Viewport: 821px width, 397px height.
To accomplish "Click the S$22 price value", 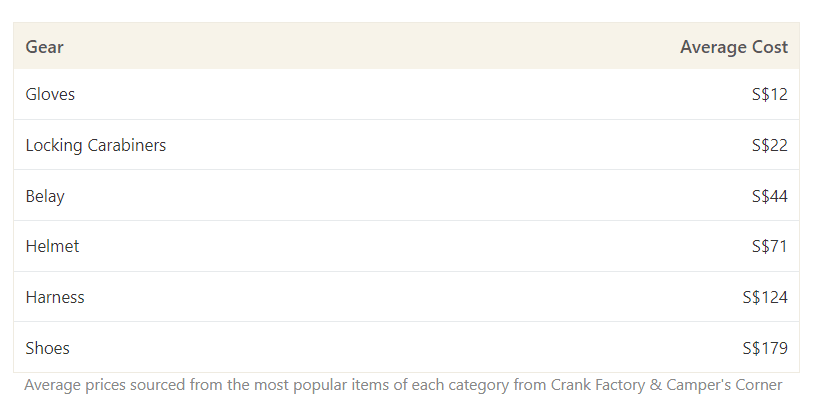I will [x=770, y=145].
